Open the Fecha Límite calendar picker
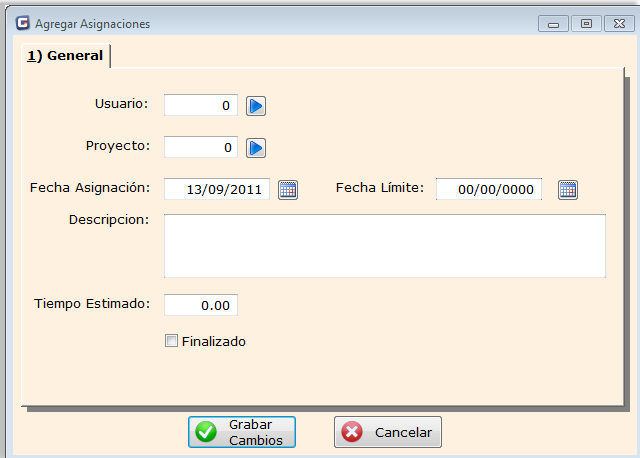640x458 pixels. click(568, 190)
